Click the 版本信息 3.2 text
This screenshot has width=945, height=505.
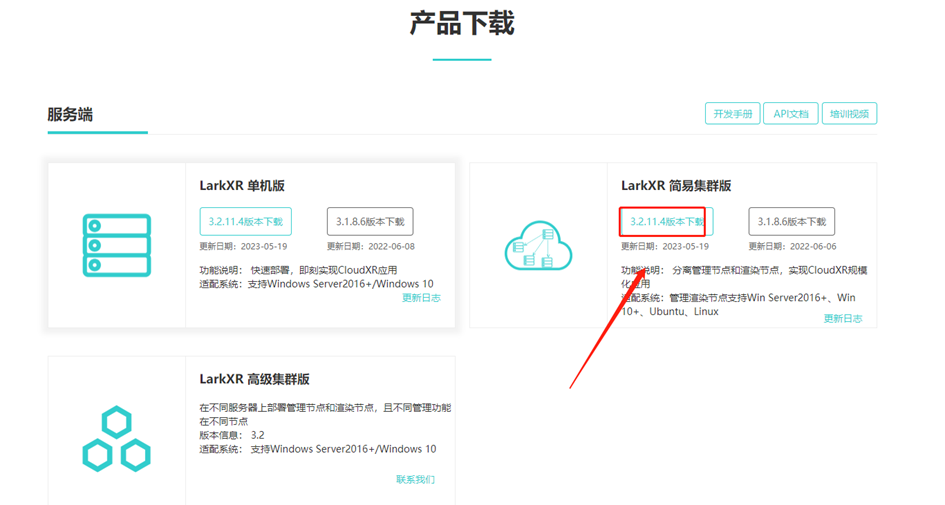(232, 435)
